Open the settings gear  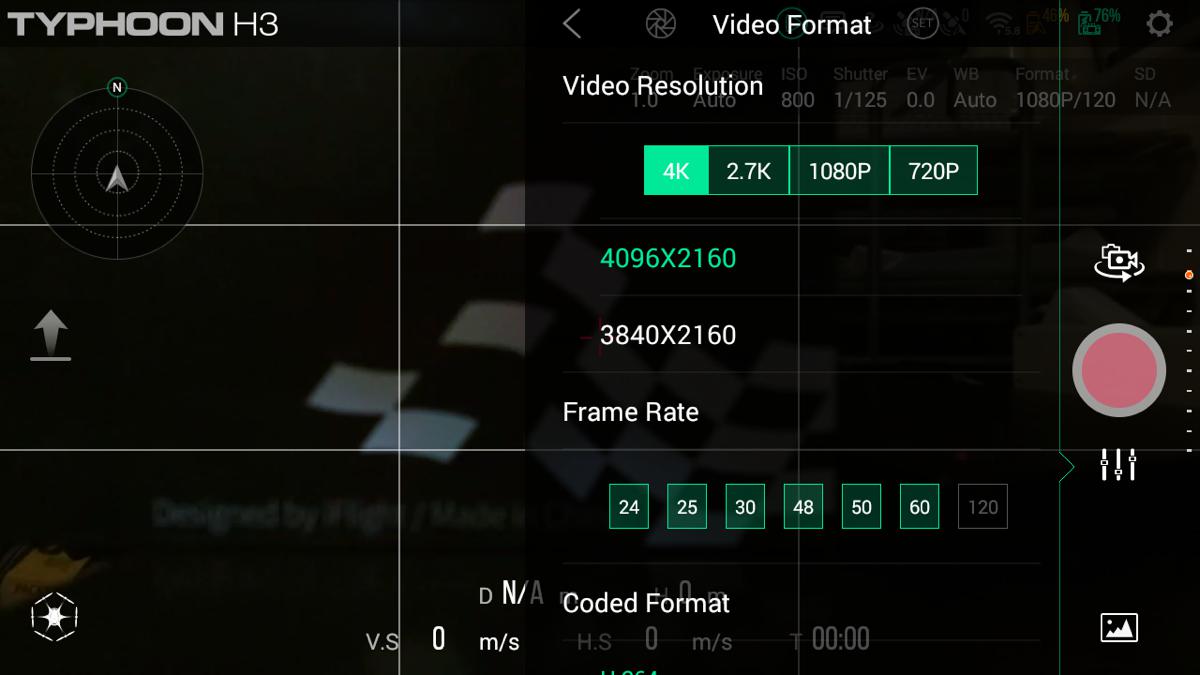point(1159,24)
